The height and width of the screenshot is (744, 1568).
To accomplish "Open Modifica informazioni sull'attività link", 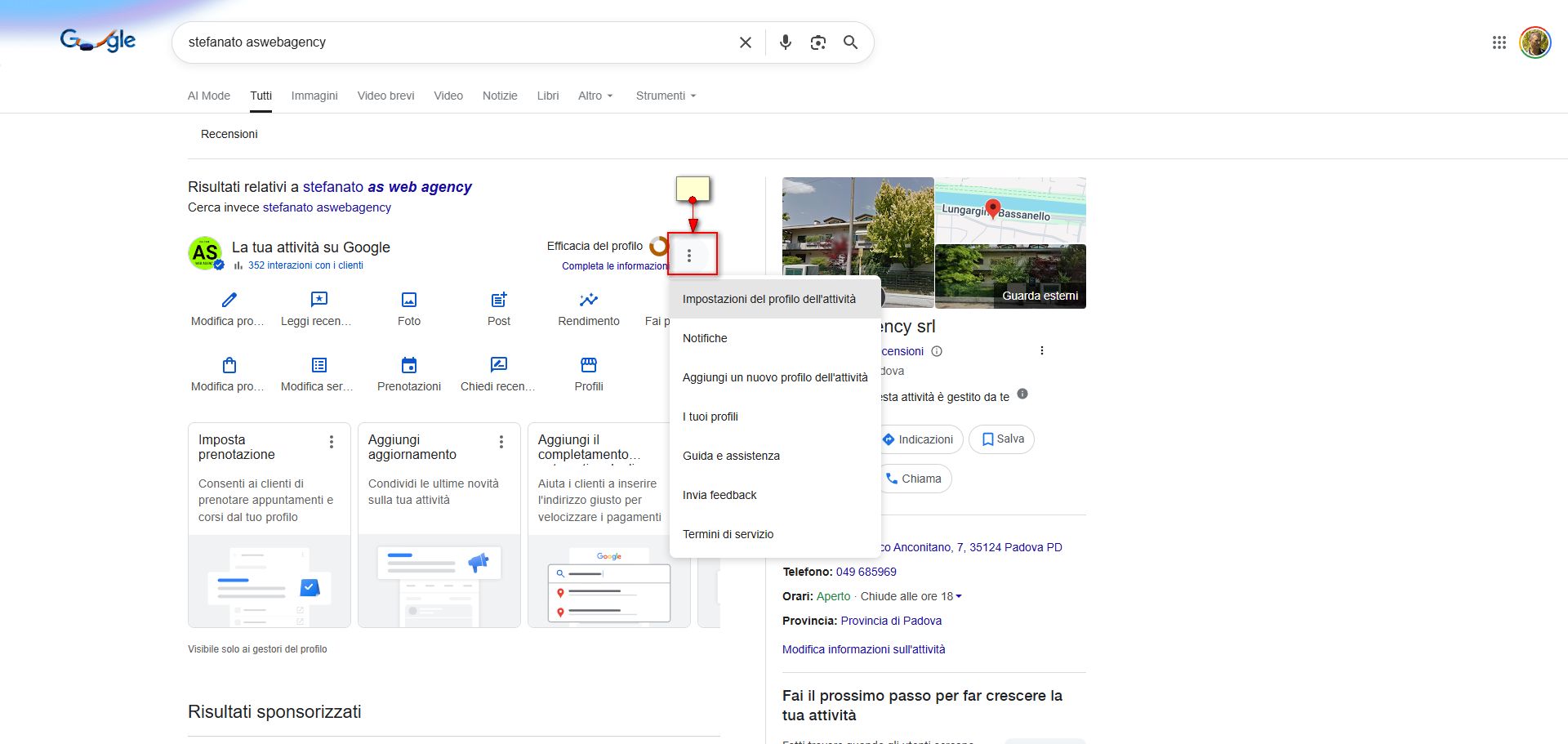I will [x=863, y=649].
